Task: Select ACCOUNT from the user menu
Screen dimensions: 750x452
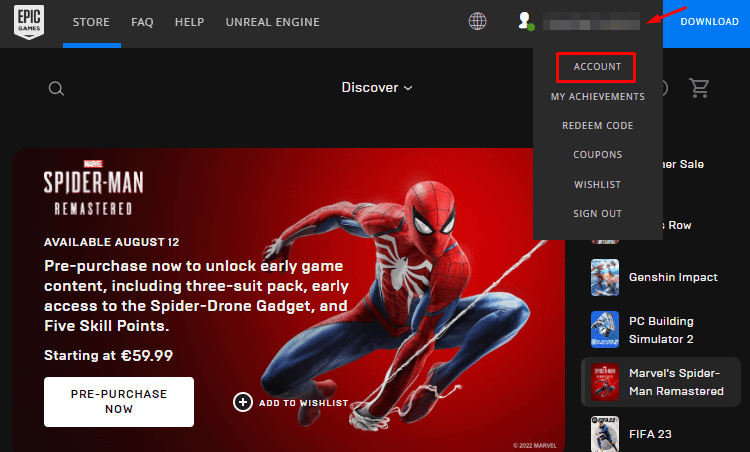Action: (596, 67)
